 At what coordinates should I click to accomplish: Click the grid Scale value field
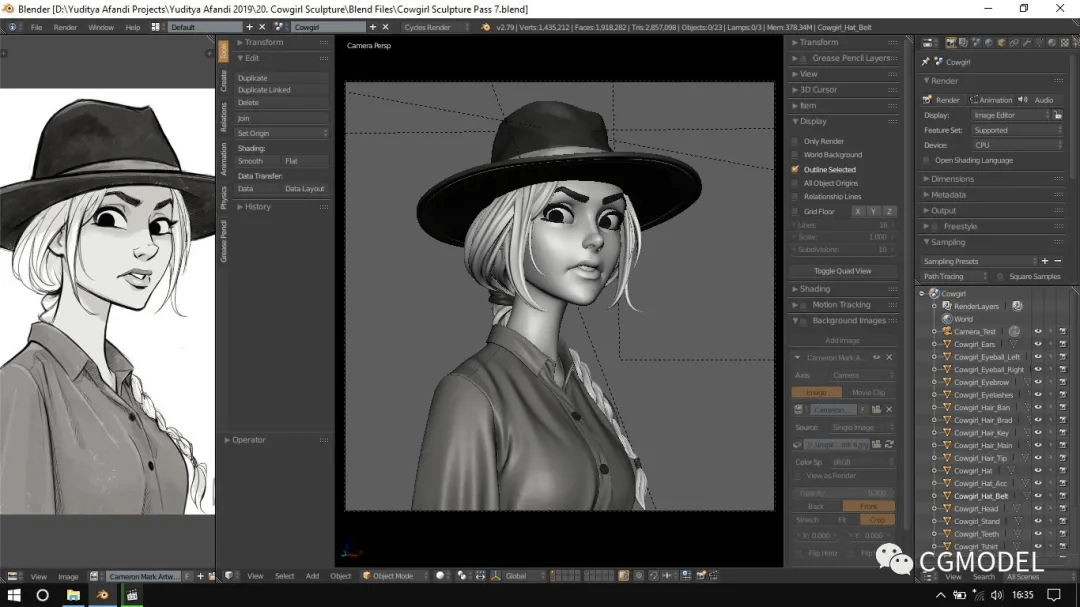[843, 237]
